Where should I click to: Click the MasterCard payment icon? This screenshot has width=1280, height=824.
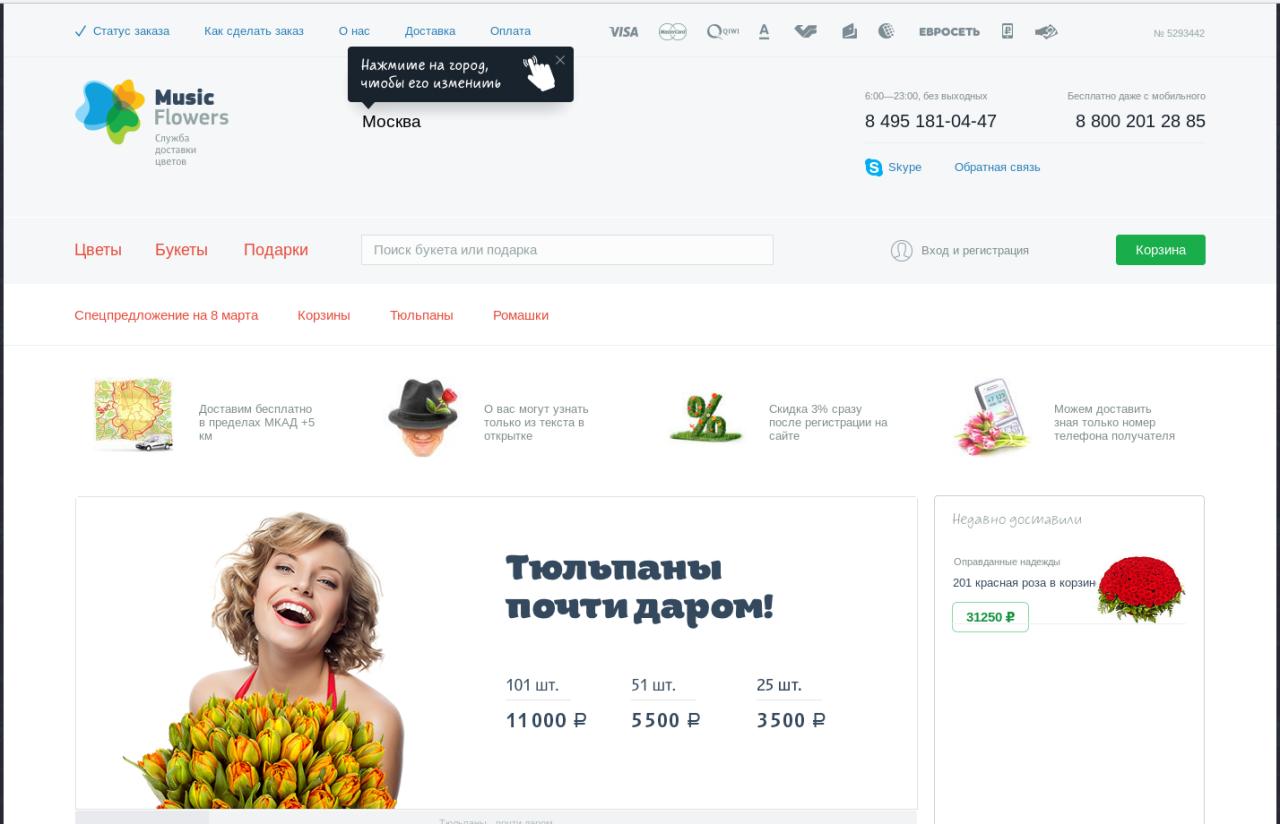pyautogui.click(x=673, y=31)
